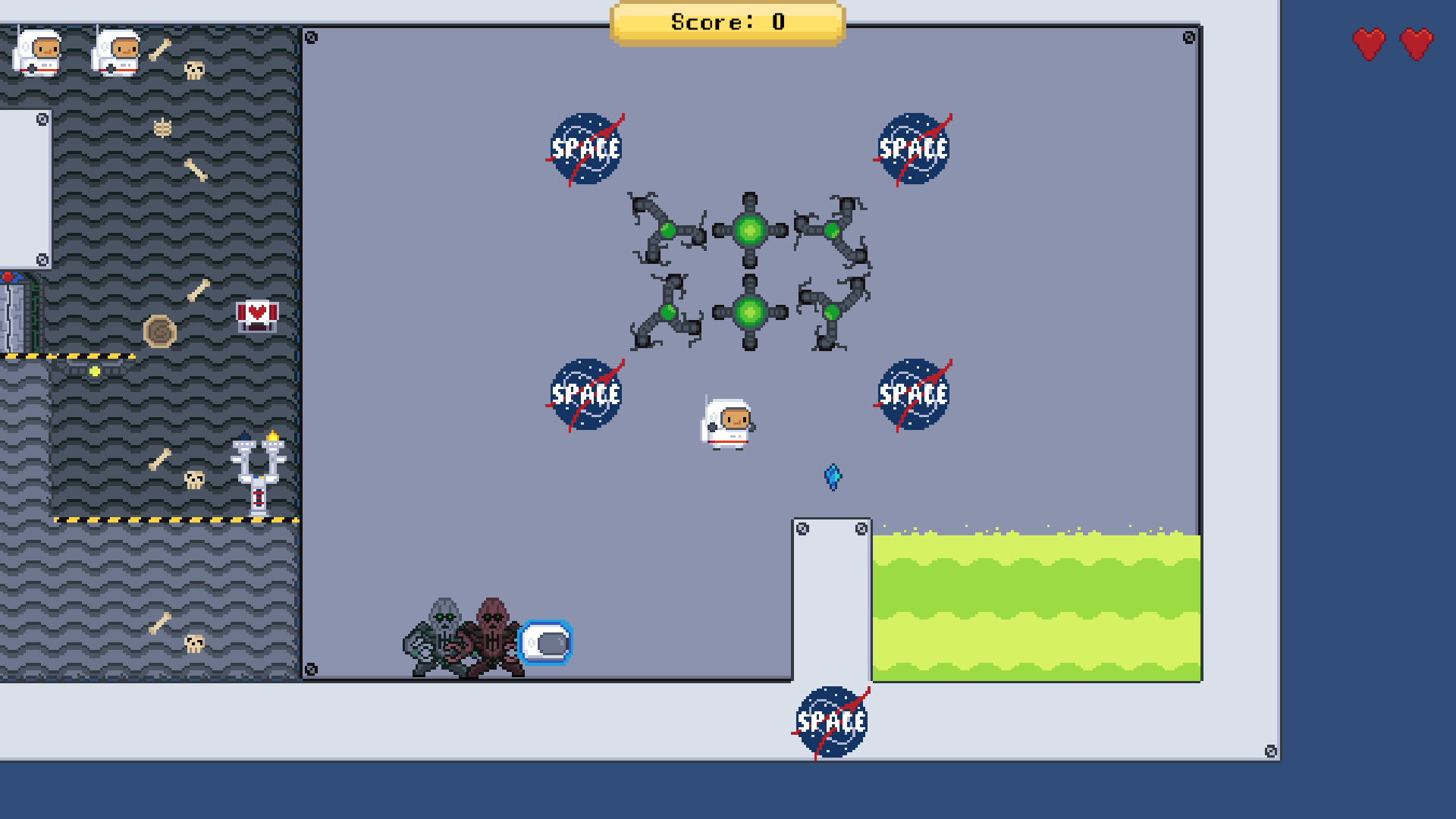Click the skull at the bottom left
Viewport: 1456px width, 819px height.
195,644
